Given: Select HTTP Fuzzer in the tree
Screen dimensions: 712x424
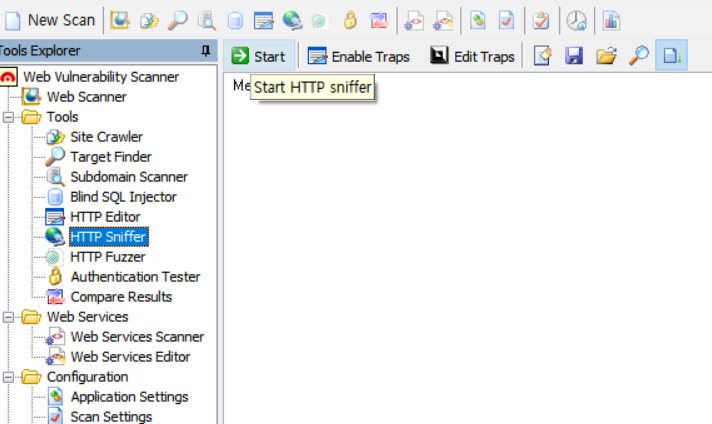Looking at the screenshot, I should tap(108, 256).
